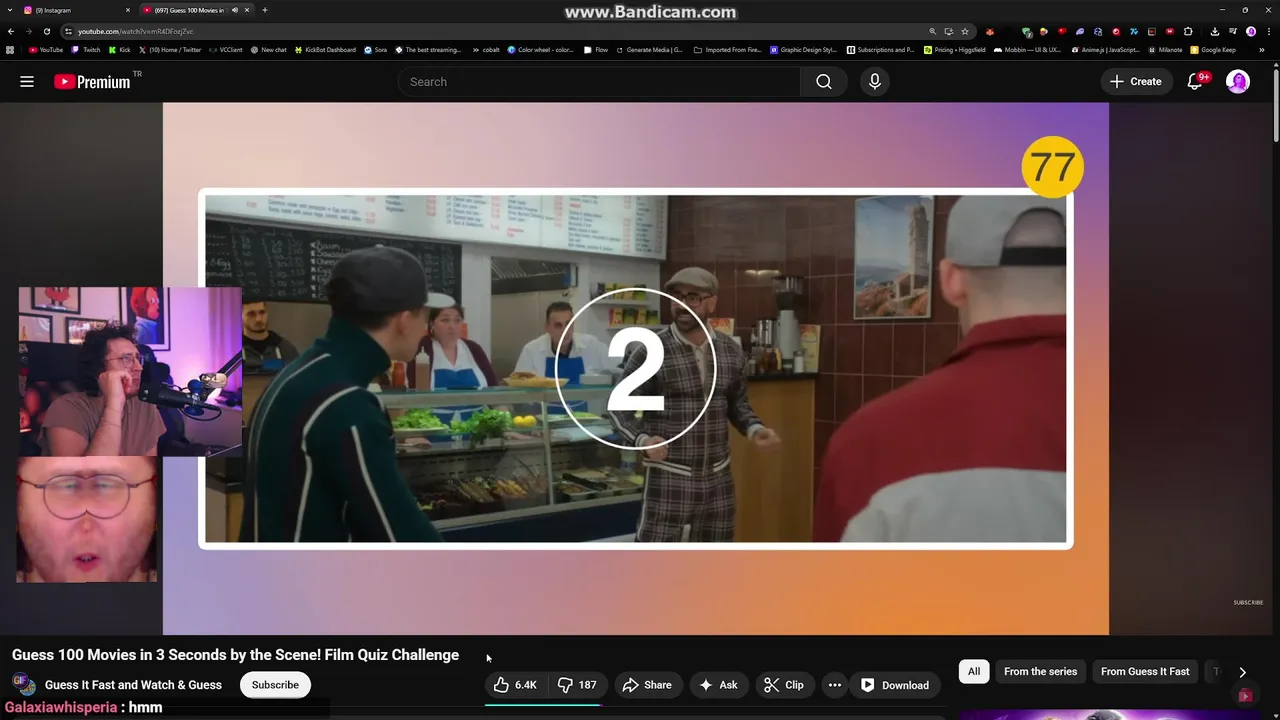Click the movie scene video player
Viewport: 1280px width, 720px height.
pyautogui.click(x=636, y=368)
